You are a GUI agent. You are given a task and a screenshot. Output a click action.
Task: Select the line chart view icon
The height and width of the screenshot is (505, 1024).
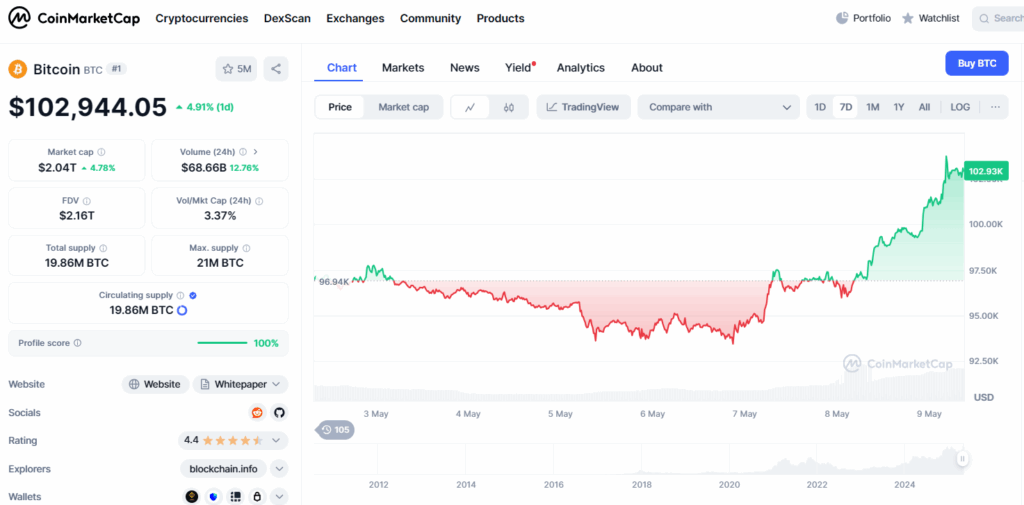pos(470,107)
